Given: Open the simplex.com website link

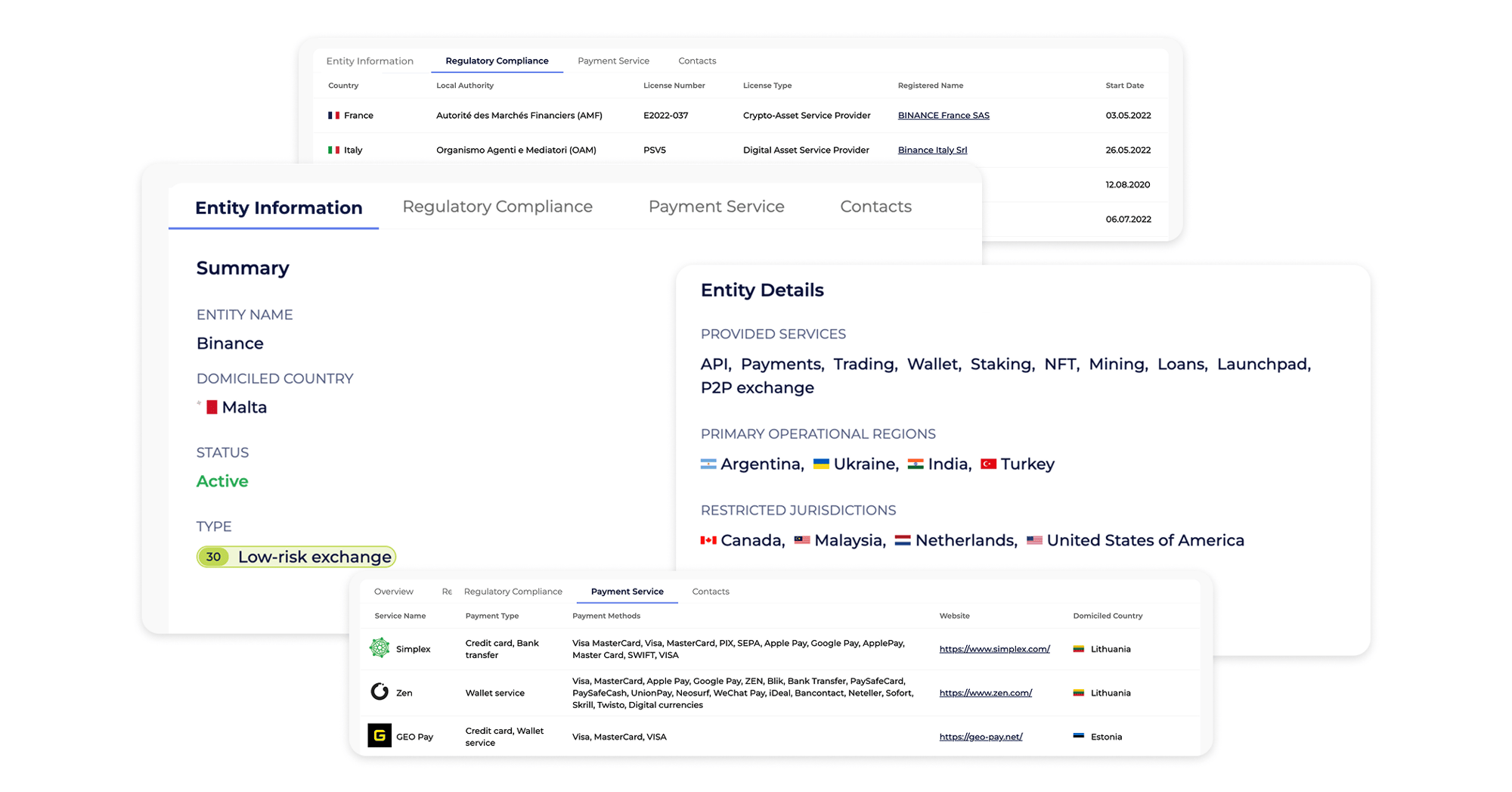Looking at the screenshot, I should tap(994, 649).
